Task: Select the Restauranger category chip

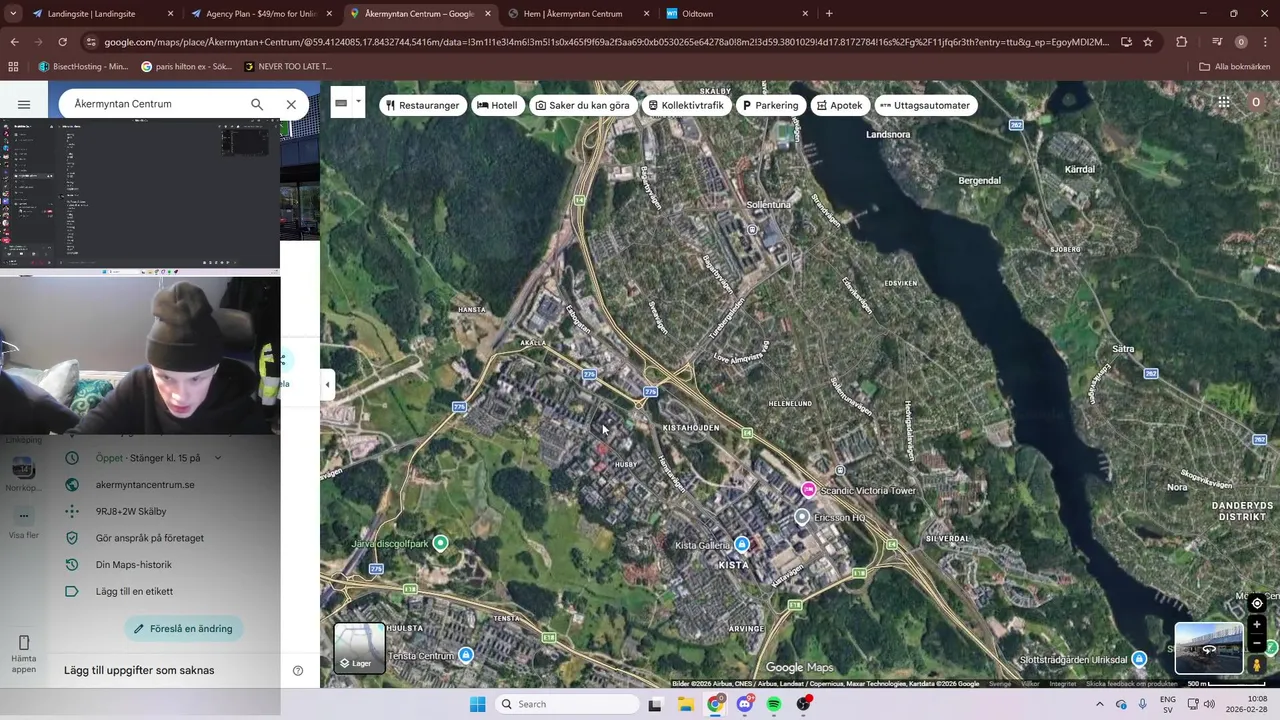Action: pos(422,105)
